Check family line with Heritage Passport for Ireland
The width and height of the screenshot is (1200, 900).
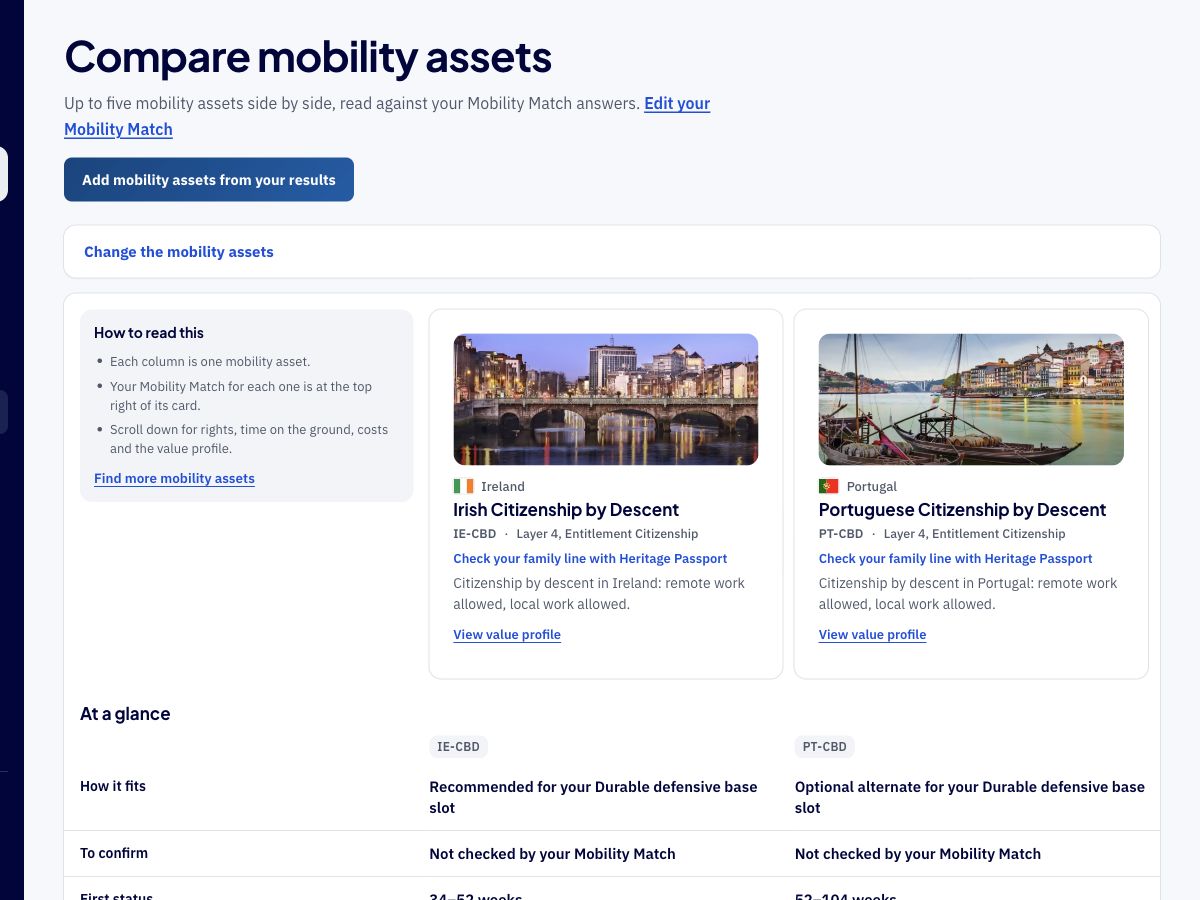click(590, 559)
